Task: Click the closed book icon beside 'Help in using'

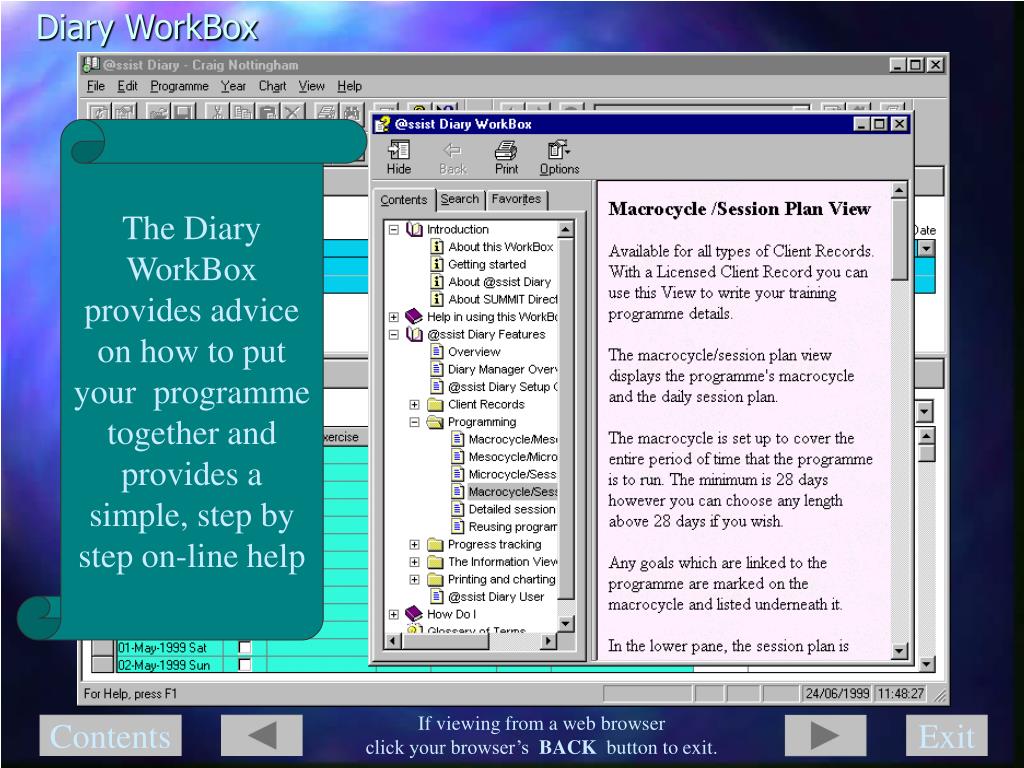Action: (x=414, y=317)
